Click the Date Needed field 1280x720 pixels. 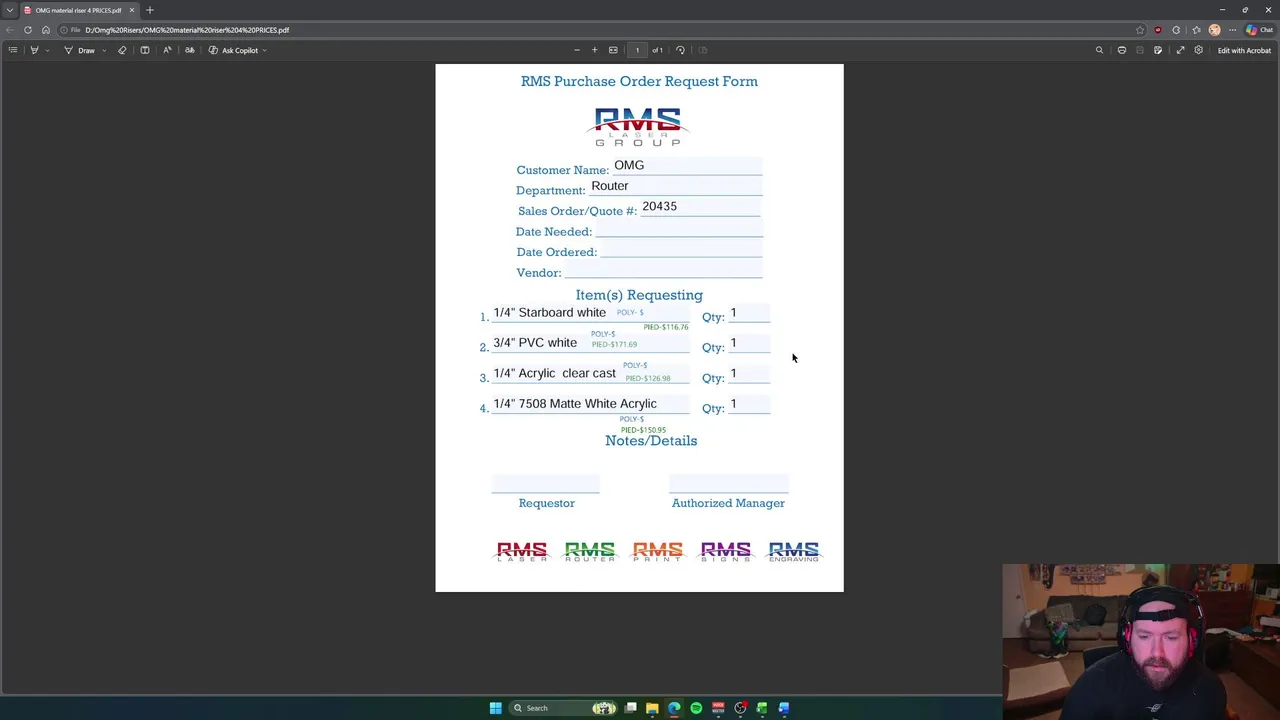tap(679, 229)
